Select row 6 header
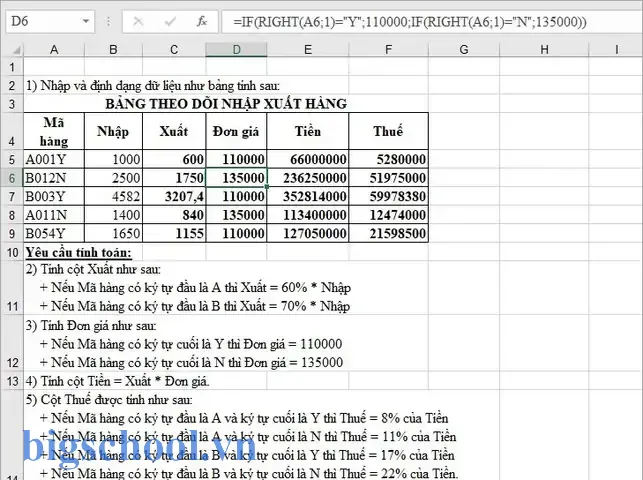This screenshot has height=480, width=643. 12,178
